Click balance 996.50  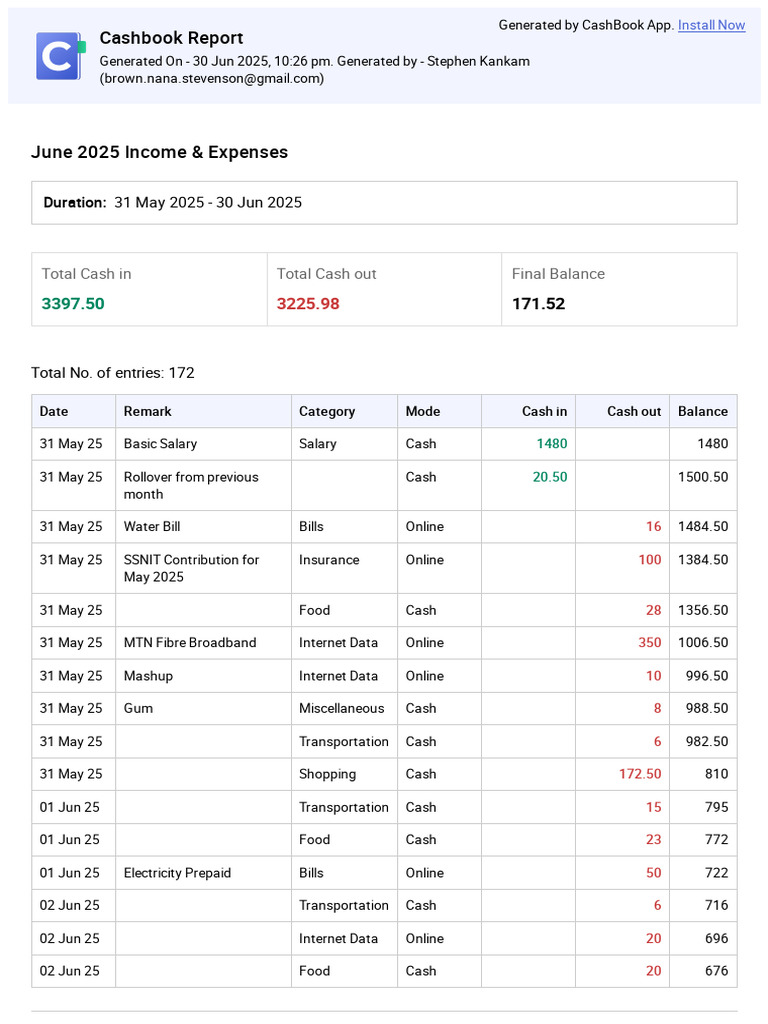(707, 676)
